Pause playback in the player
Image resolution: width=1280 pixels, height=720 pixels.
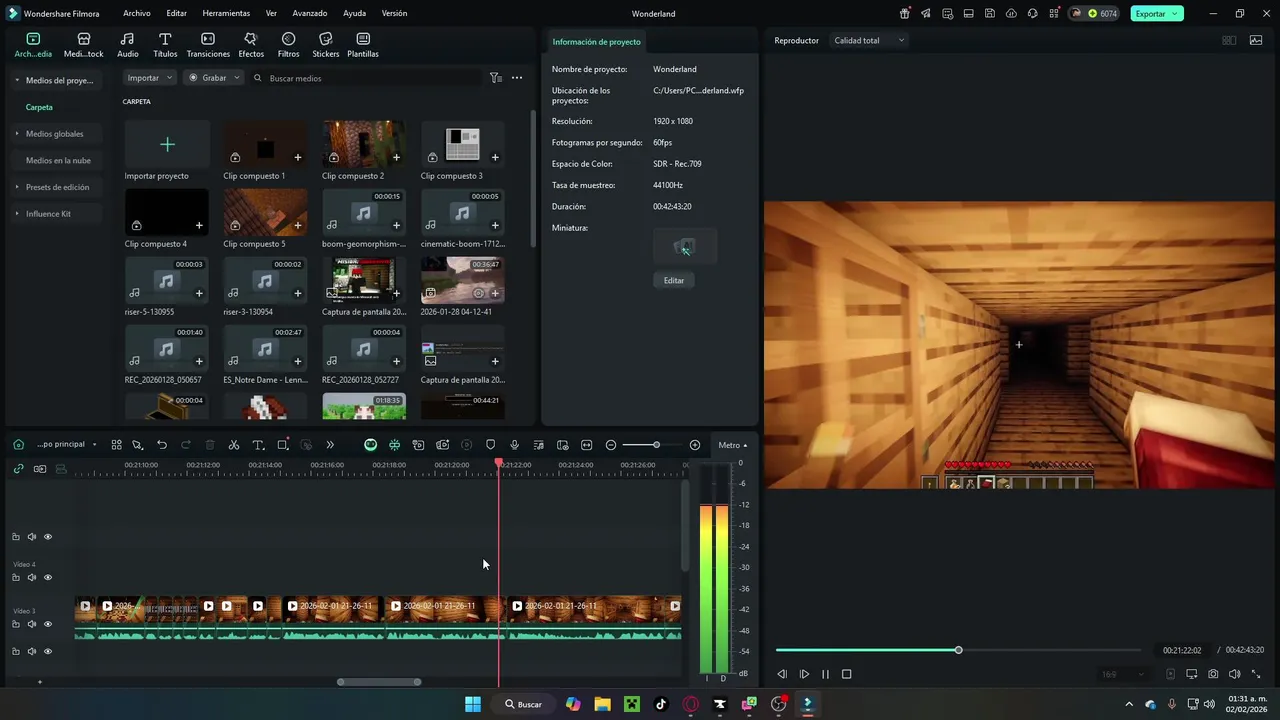(825, 674)
